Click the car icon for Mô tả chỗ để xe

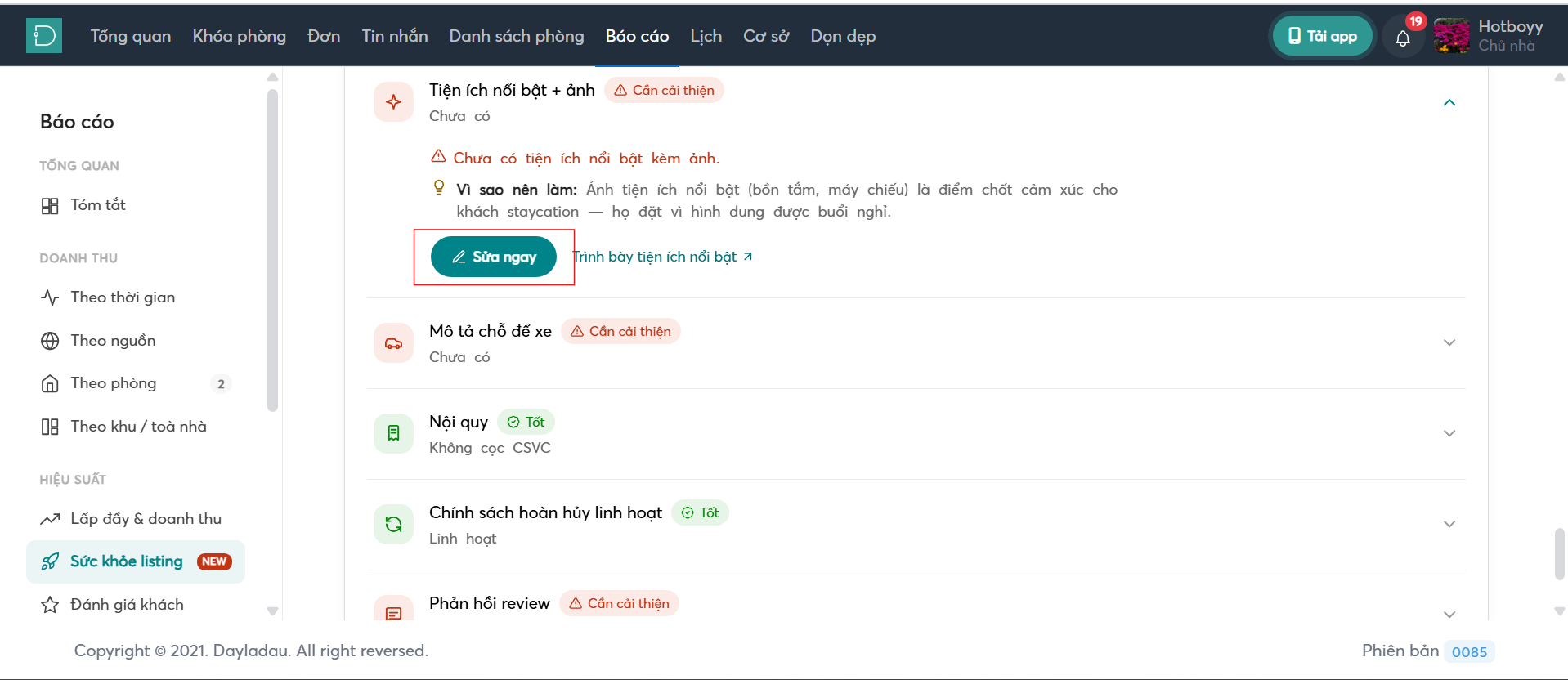click(393, 343)
